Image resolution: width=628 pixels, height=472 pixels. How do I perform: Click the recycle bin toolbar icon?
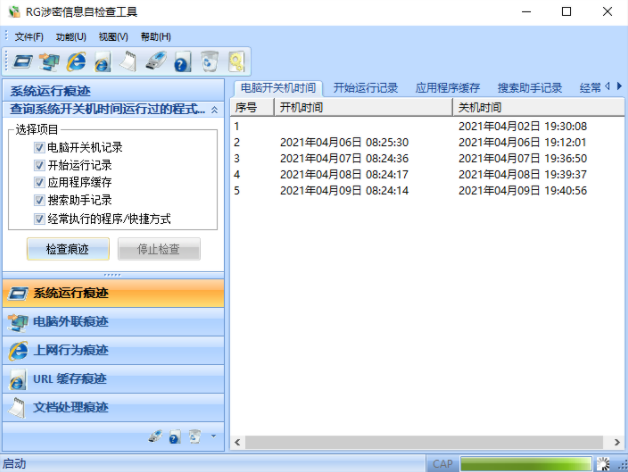208,62
